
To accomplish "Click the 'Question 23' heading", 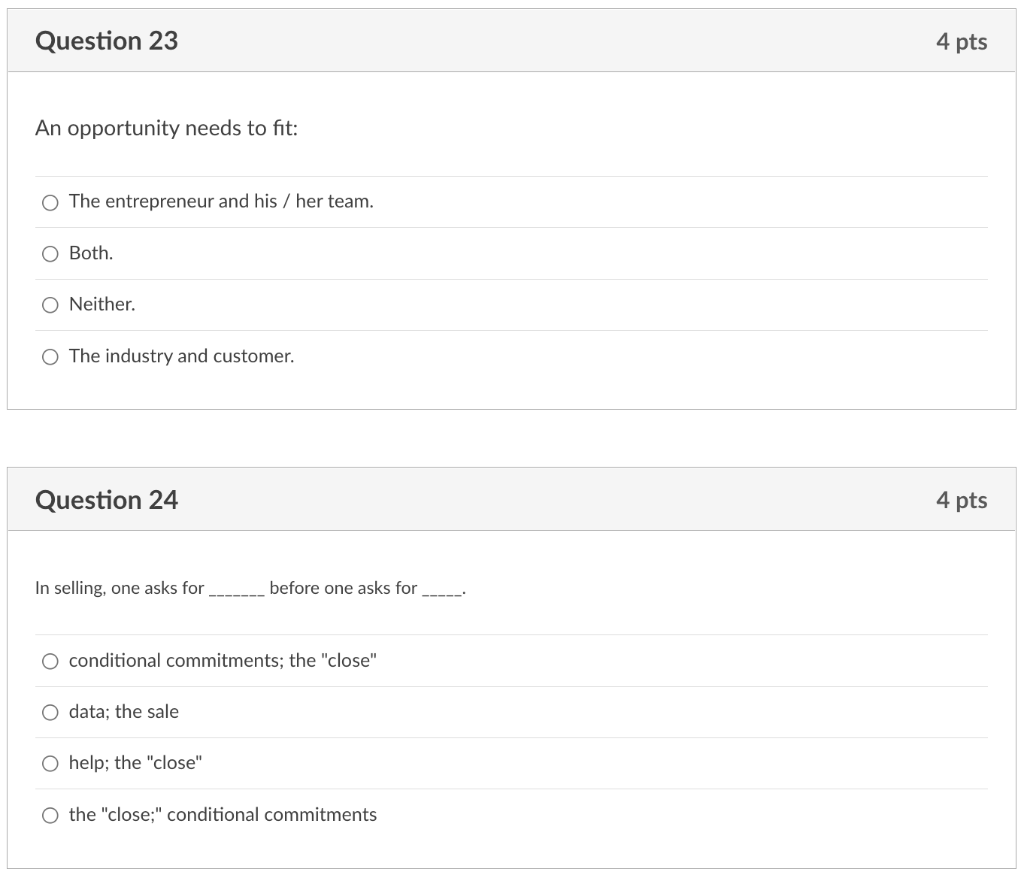I will click(106, 41).
